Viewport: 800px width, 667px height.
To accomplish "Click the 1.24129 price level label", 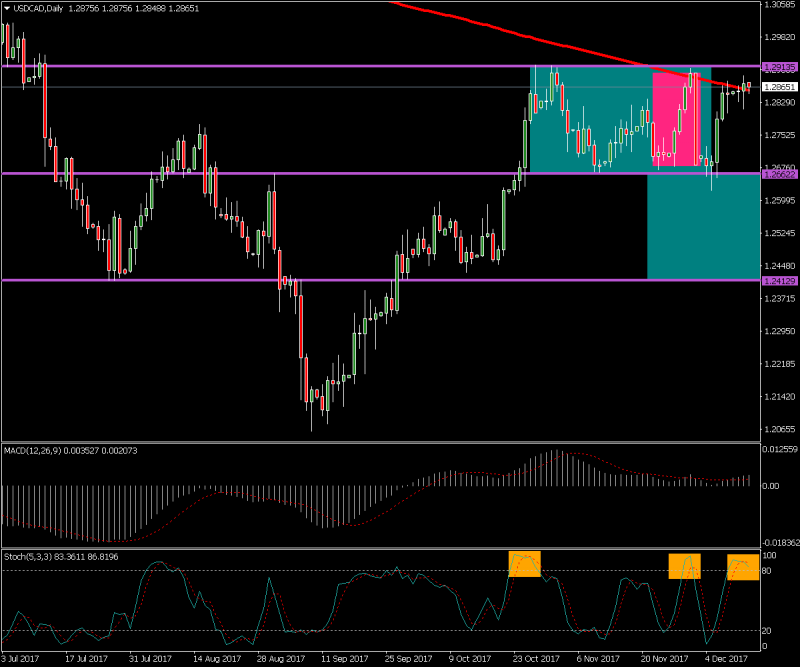I will click(x=778, y=281).
